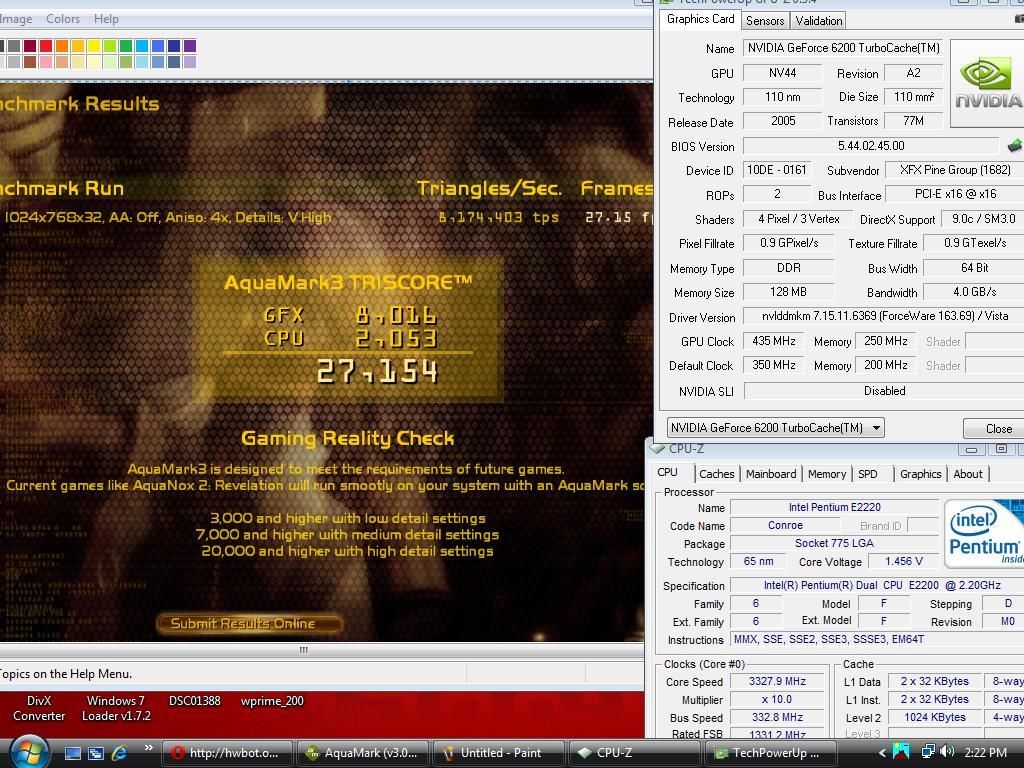Viewport: 1024px width, 768px height.
Task: Show hidden system tray icons arrow
Action: point(882,753)
